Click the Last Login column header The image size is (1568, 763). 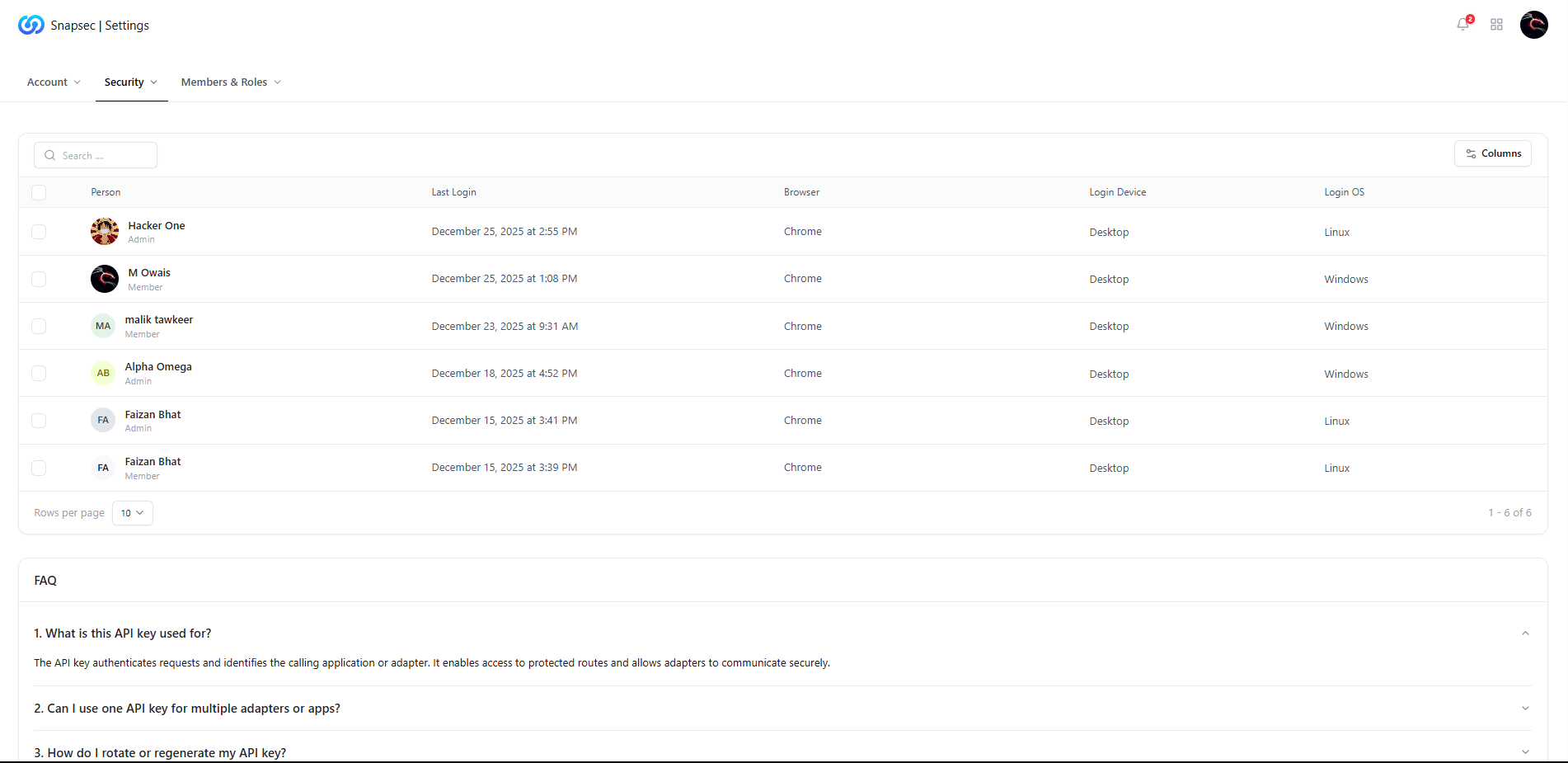tap(453, 191)
